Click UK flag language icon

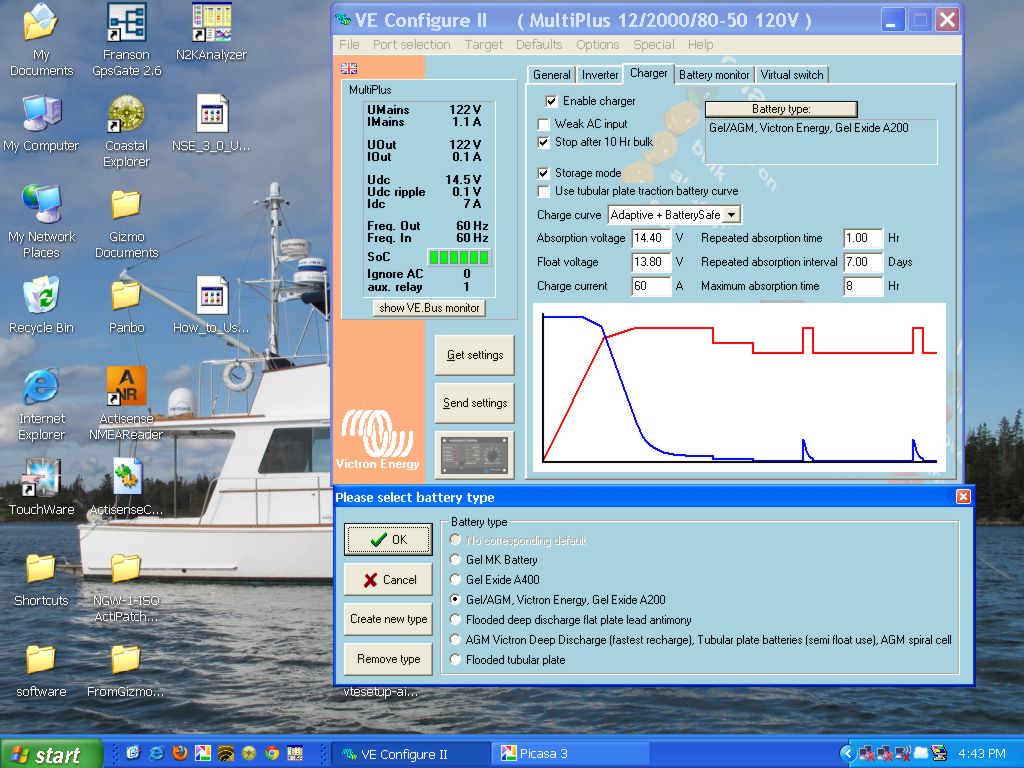(x=349, y=68)
